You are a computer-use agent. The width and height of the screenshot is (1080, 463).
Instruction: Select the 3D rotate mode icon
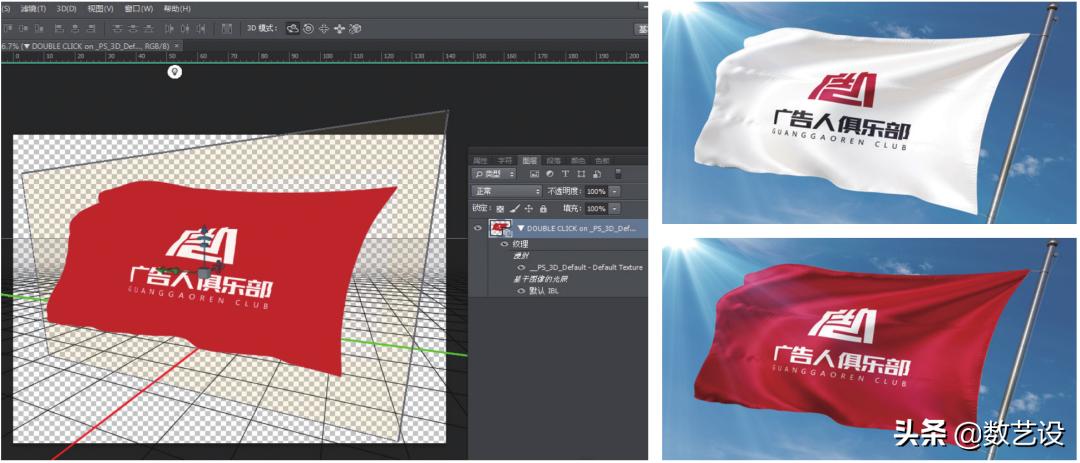pyautogui.click(x=293, y=29)
